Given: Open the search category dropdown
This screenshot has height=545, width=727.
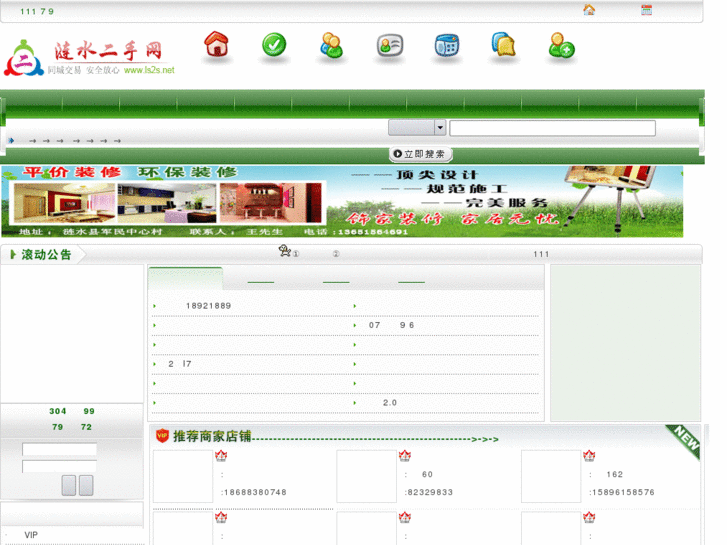Looking at the screenshot, I should [x=417, y=128].
